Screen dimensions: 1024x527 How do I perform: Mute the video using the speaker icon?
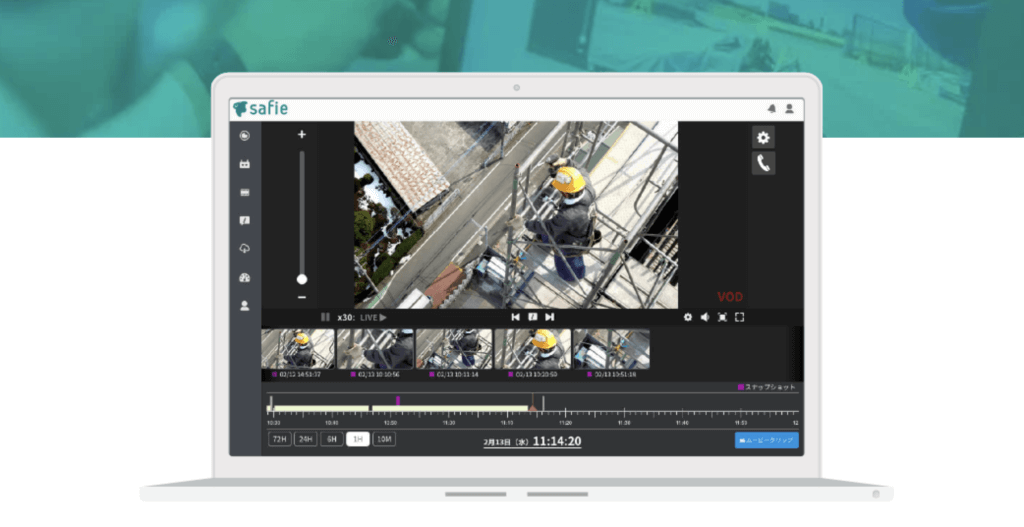(704, 317)
